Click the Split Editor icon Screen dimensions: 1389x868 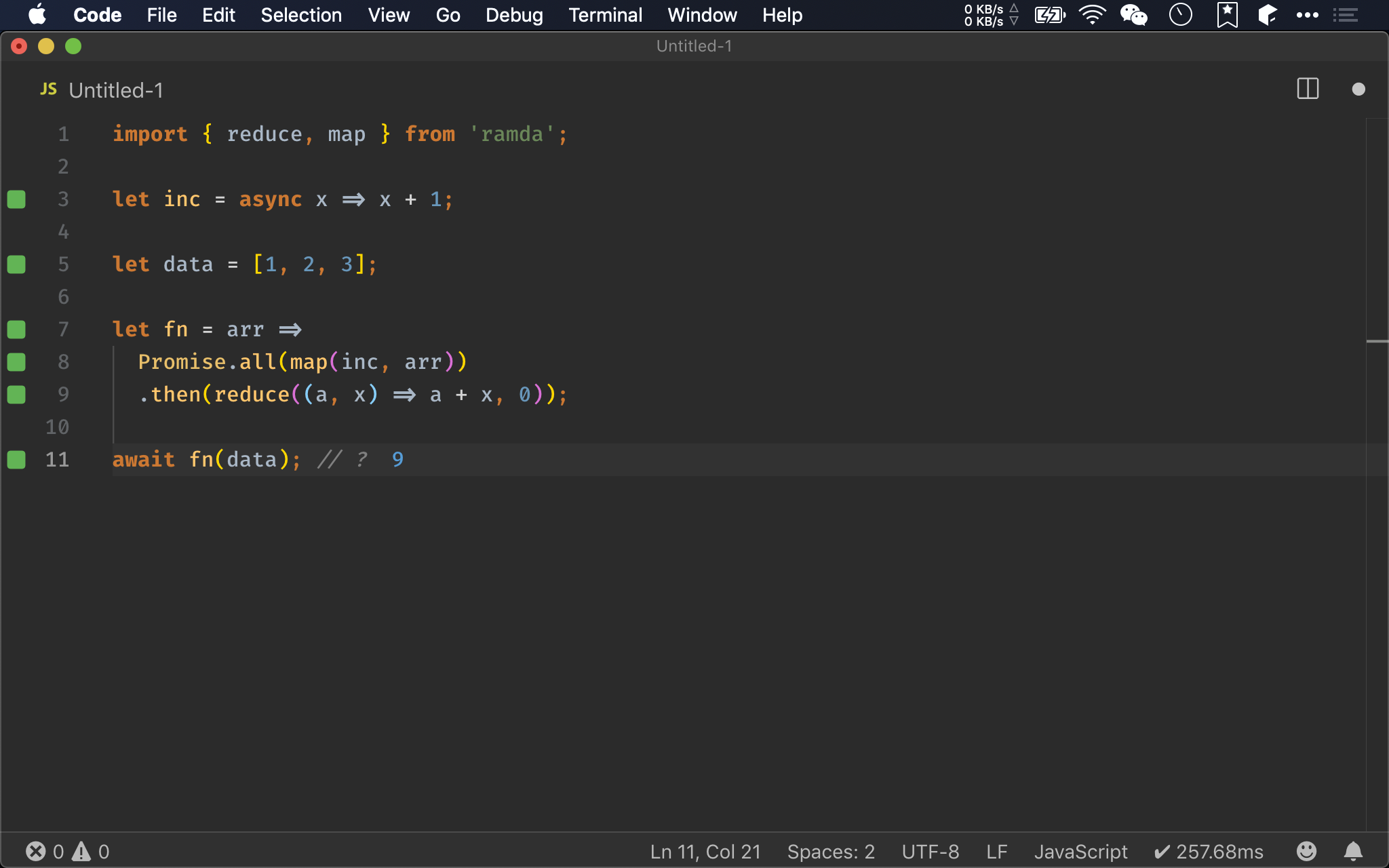coord(1308,89)
